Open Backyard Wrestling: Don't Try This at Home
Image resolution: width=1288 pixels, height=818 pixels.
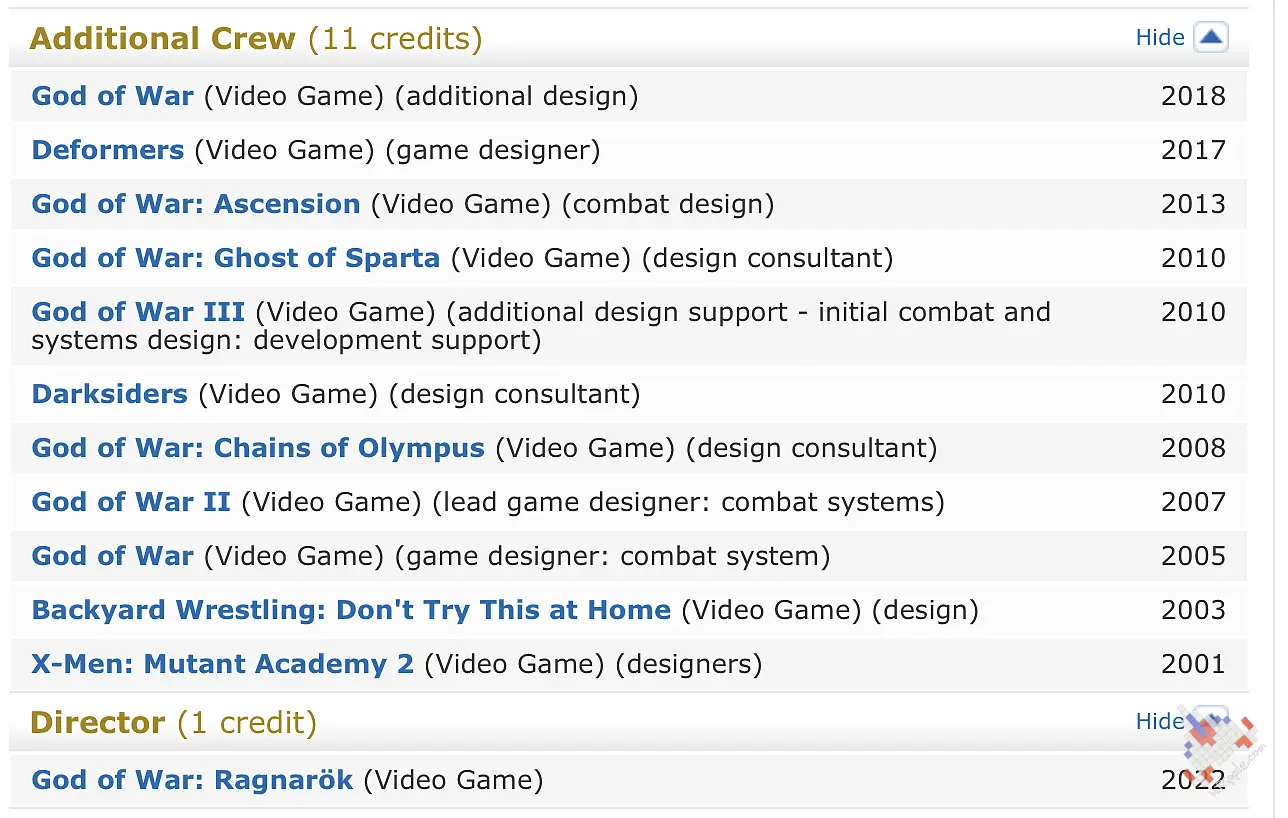351,610
